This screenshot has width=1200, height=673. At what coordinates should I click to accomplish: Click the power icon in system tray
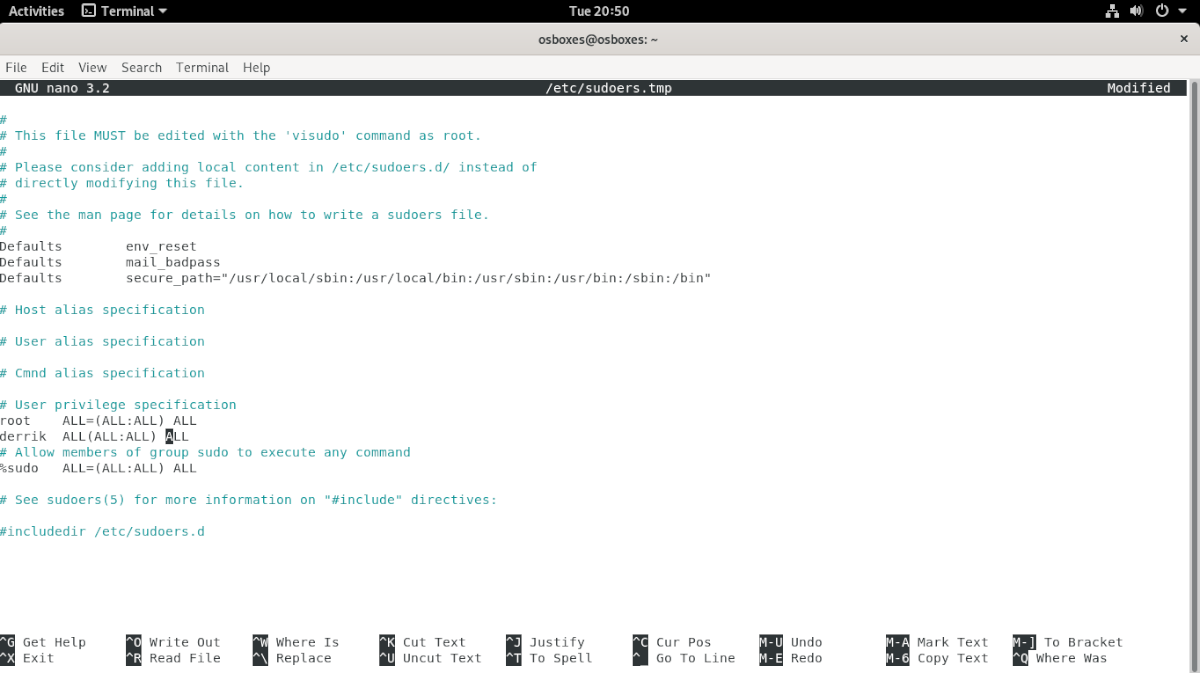(1163, 11)
